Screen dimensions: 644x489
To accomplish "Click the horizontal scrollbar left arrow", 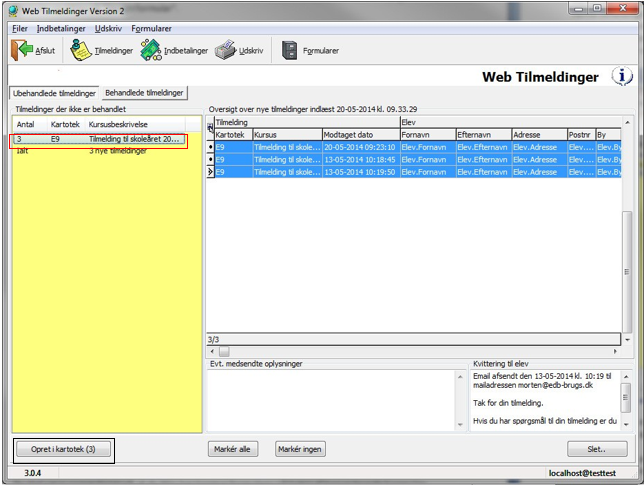I will point(212,351).
